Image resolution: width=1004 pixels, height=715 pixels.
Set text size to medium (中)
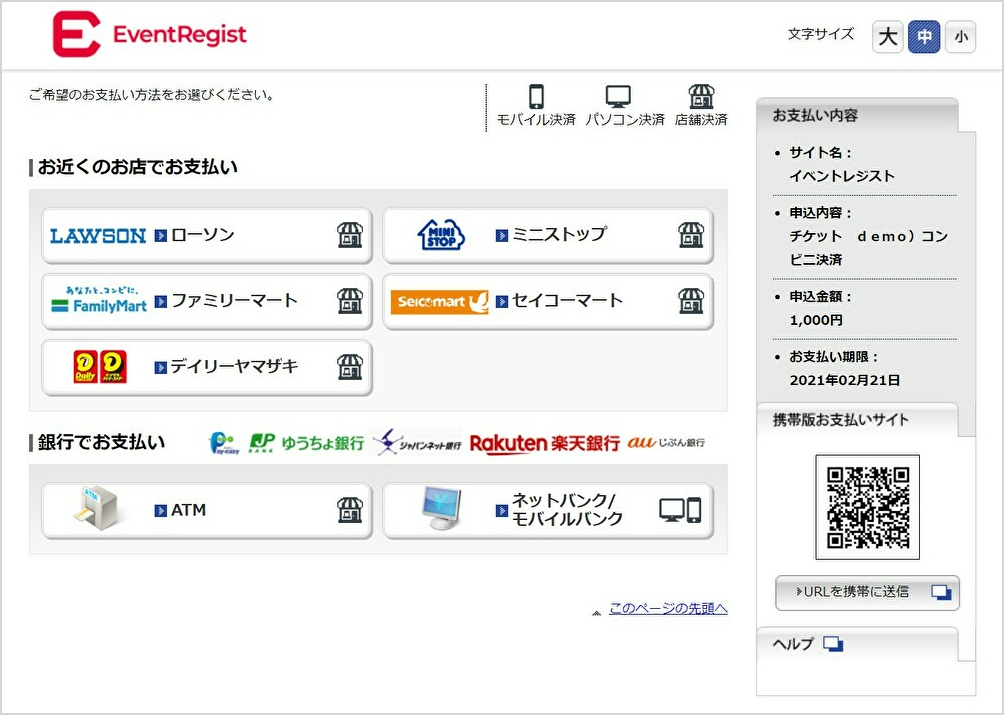pos(924,36)
